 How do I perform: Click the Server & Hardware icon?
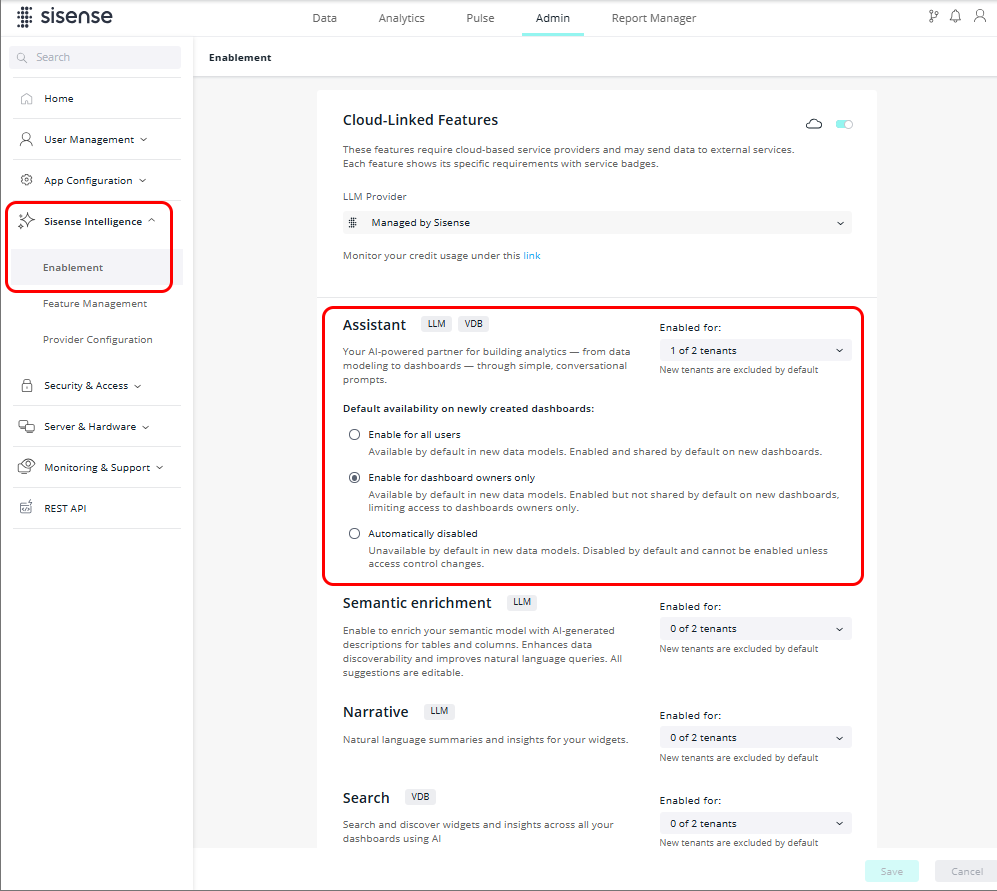point(26,426)
